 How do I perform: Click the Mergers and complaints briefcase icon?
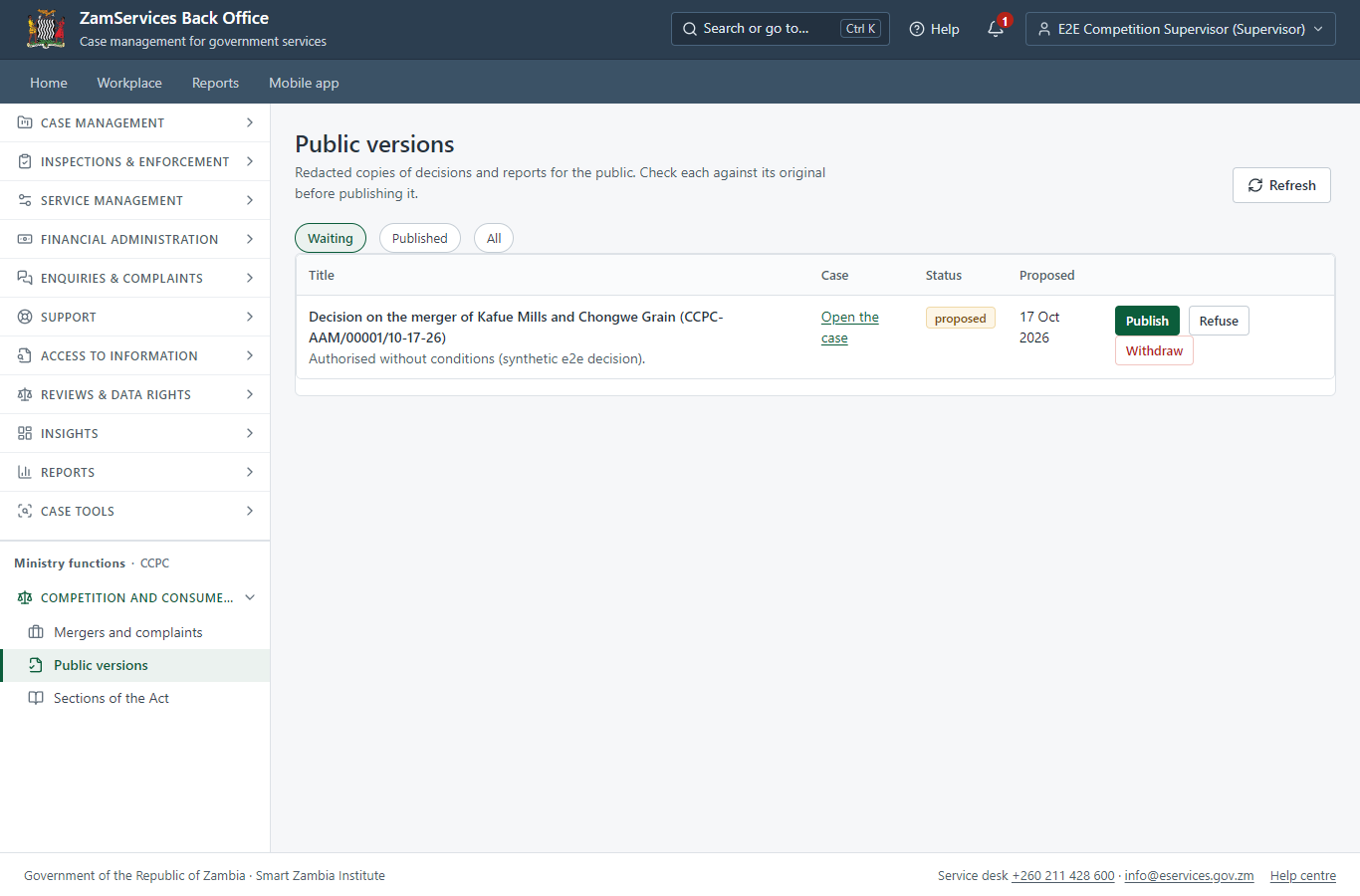pyautogui.click(x=36, y=632)
